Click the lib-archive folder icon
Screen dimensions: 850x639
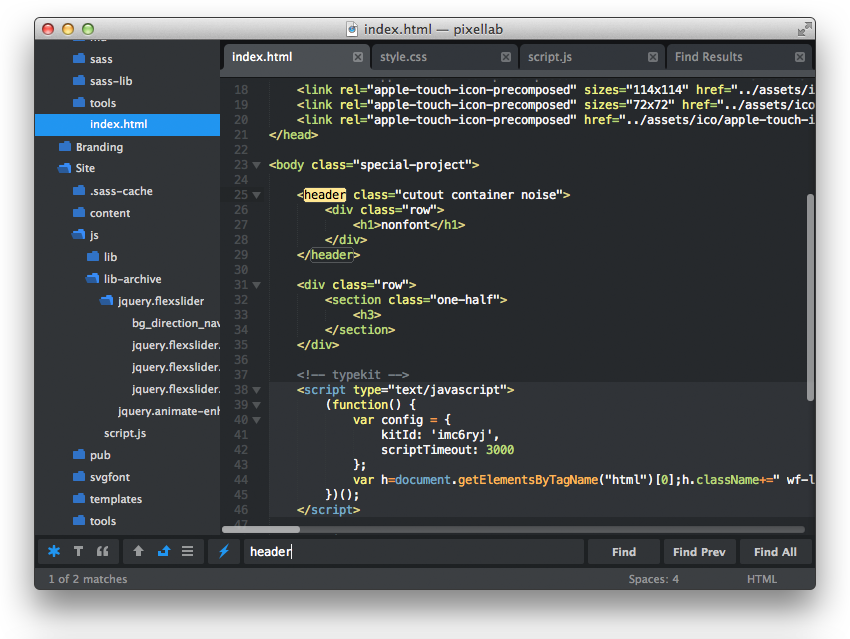[x=93, y=278]
